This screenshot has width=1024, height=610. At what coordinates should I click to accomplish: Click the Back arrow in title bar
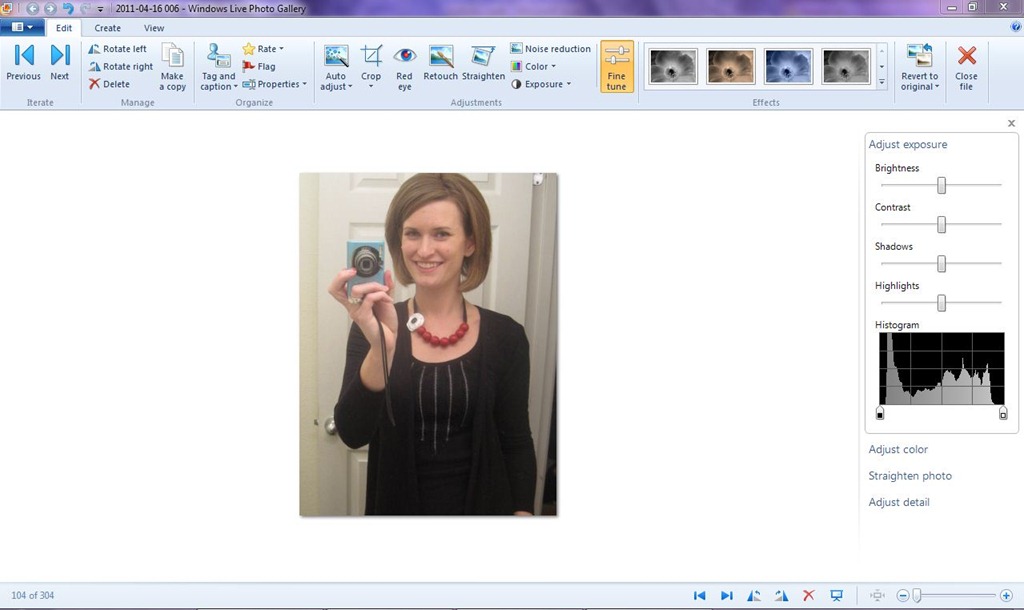(32, 8)
